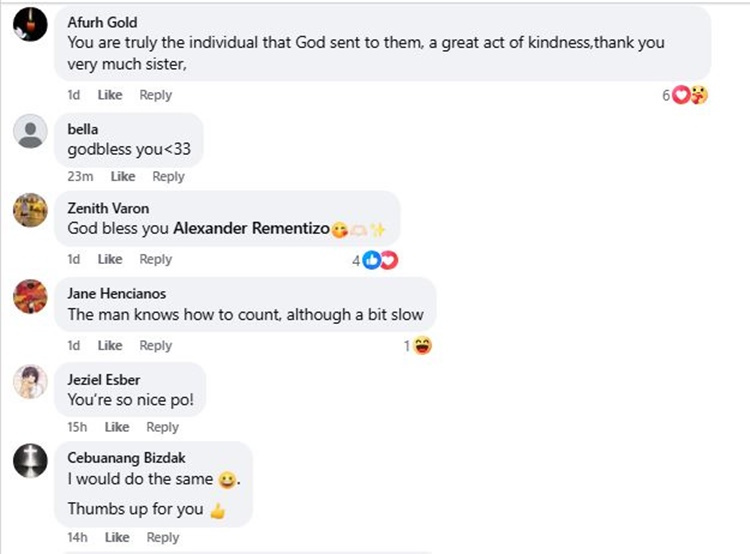
Task: View the haha reaction on Jane Hencianos' comment
Action: (422, 345)
